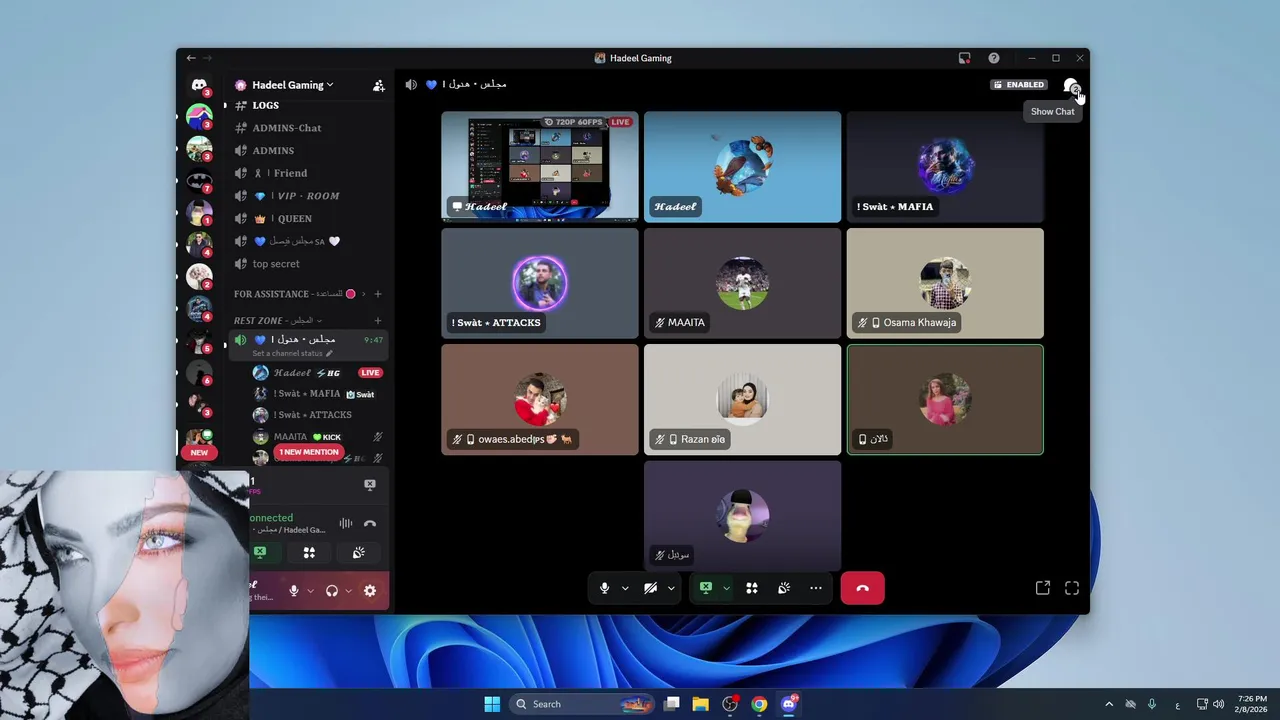Collapse the REST ZONE category
Viewport: 1280px width, 720px height.
point(278,321)
